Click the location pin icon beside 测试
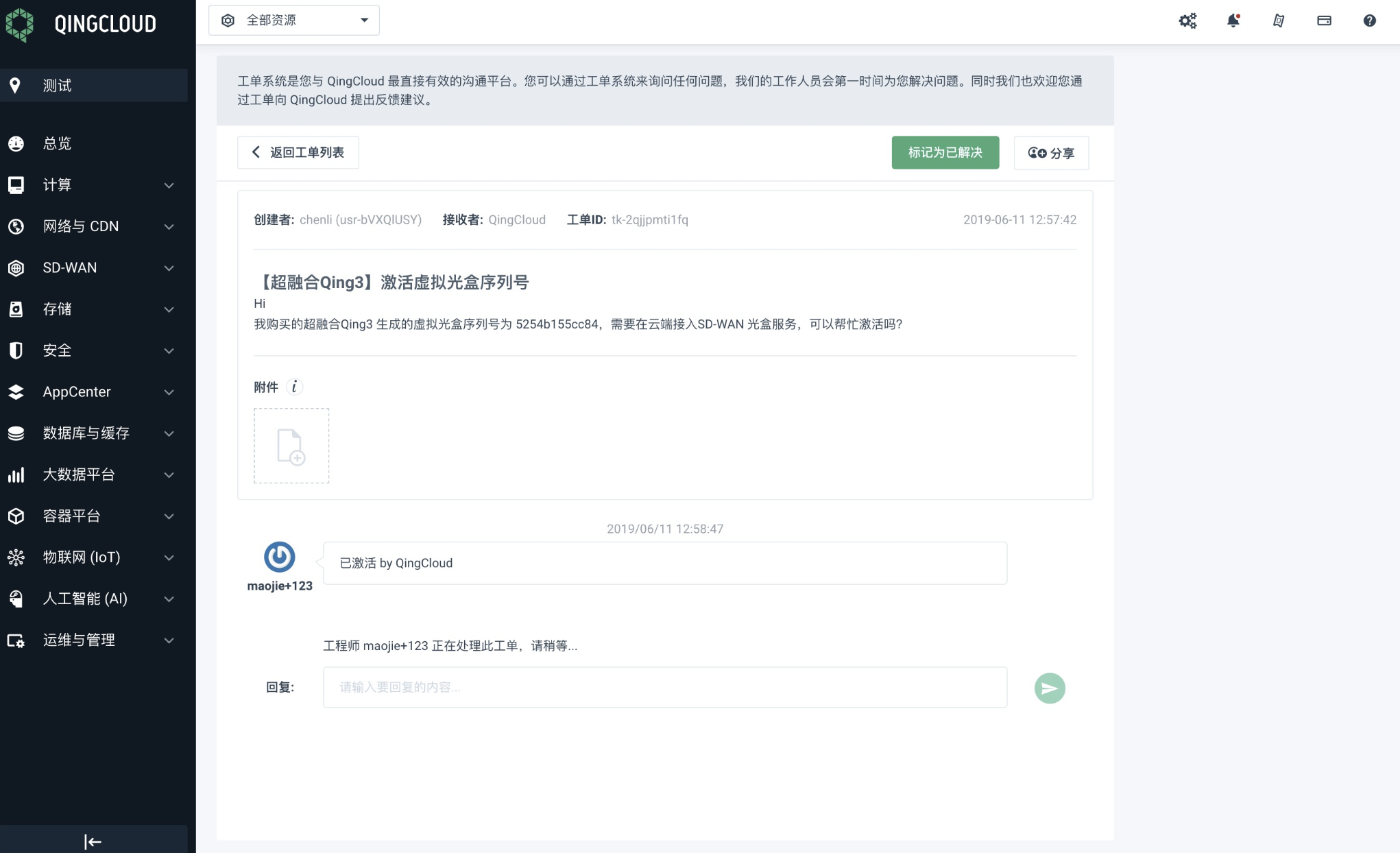Image resolution: width=1400 pixels, height=853 pixels. coord(15,86)
